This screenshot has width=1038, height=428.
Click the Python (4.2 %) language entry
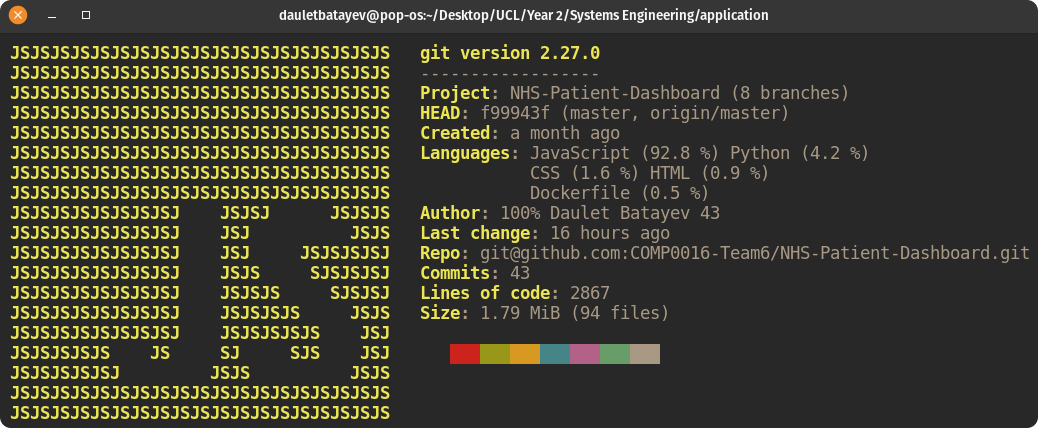tap(799, 153)
